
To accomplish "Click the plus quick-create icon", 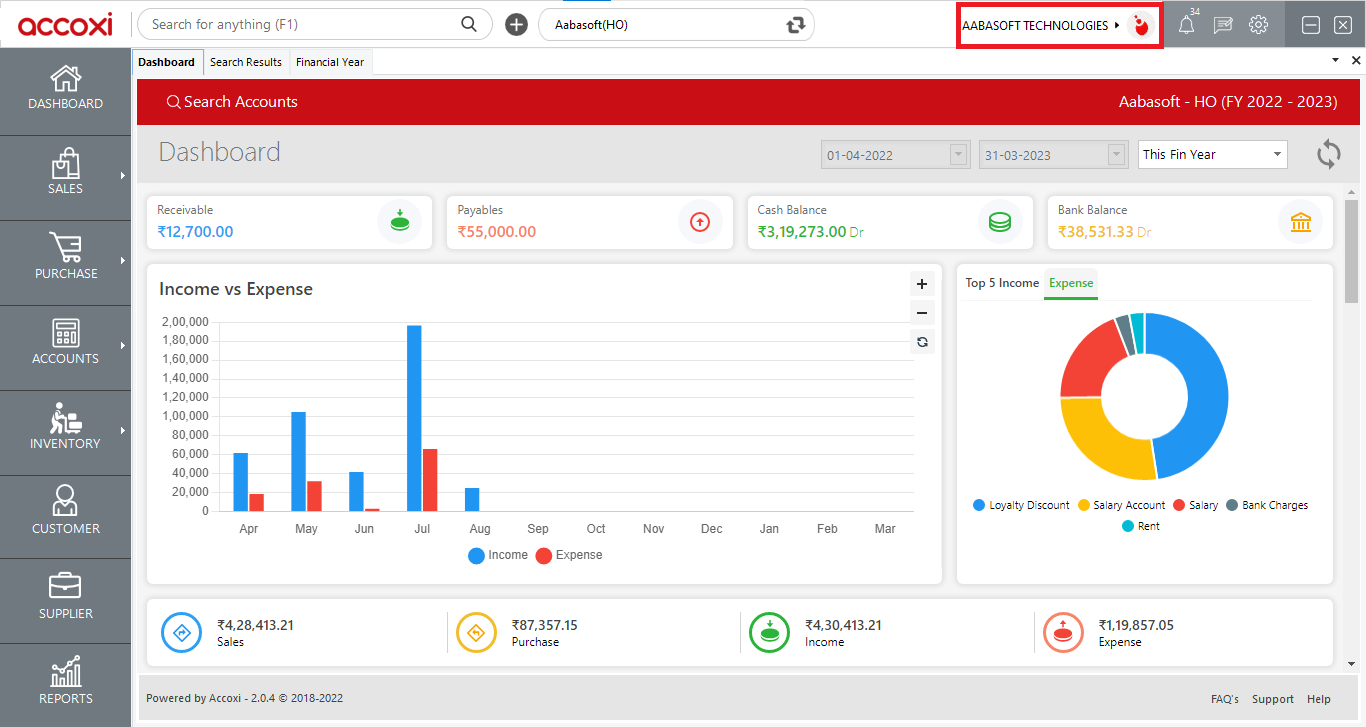I will pos(516,24).
